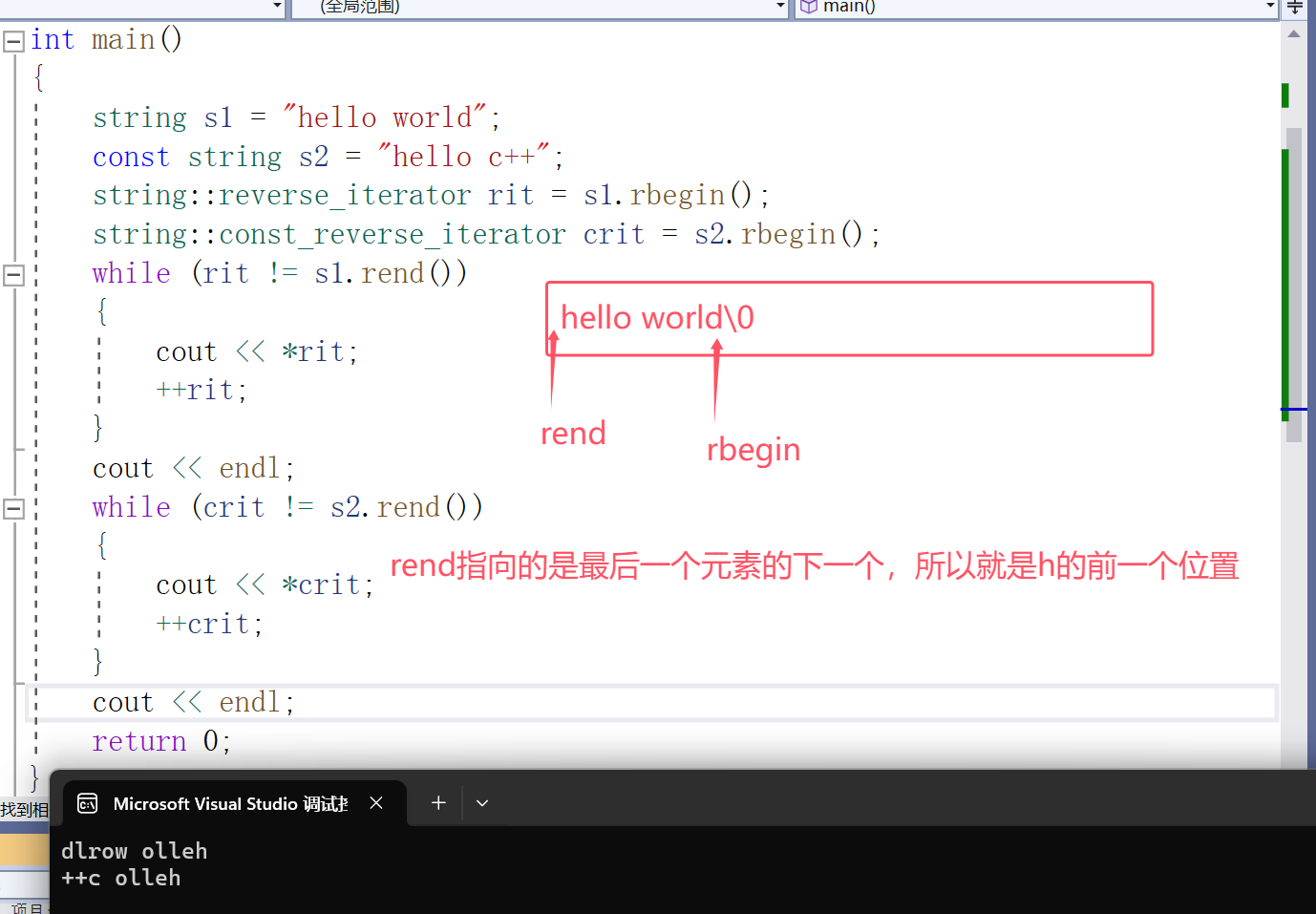Click the ++crit; statement

(209, 625)
